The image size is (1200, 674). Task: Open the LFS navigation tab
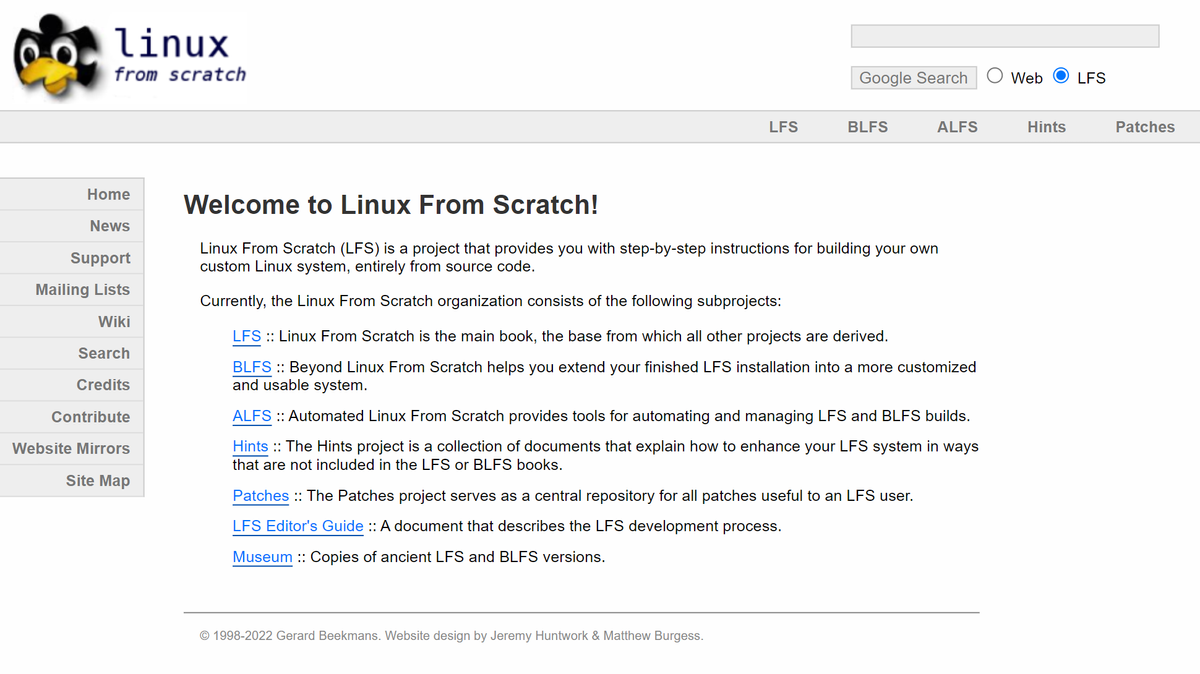pos(783,127)
